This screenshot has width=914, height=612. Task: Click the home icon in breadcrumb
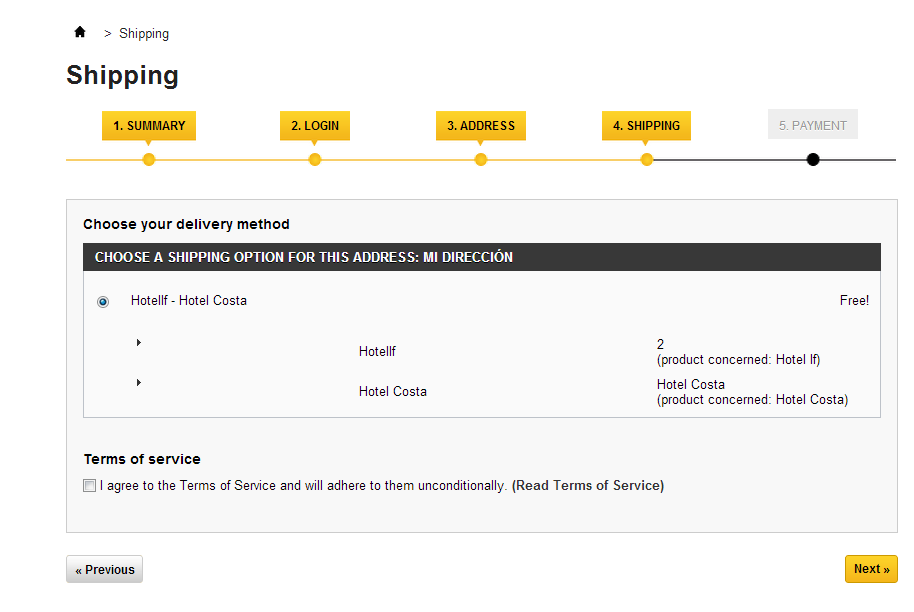80,32
